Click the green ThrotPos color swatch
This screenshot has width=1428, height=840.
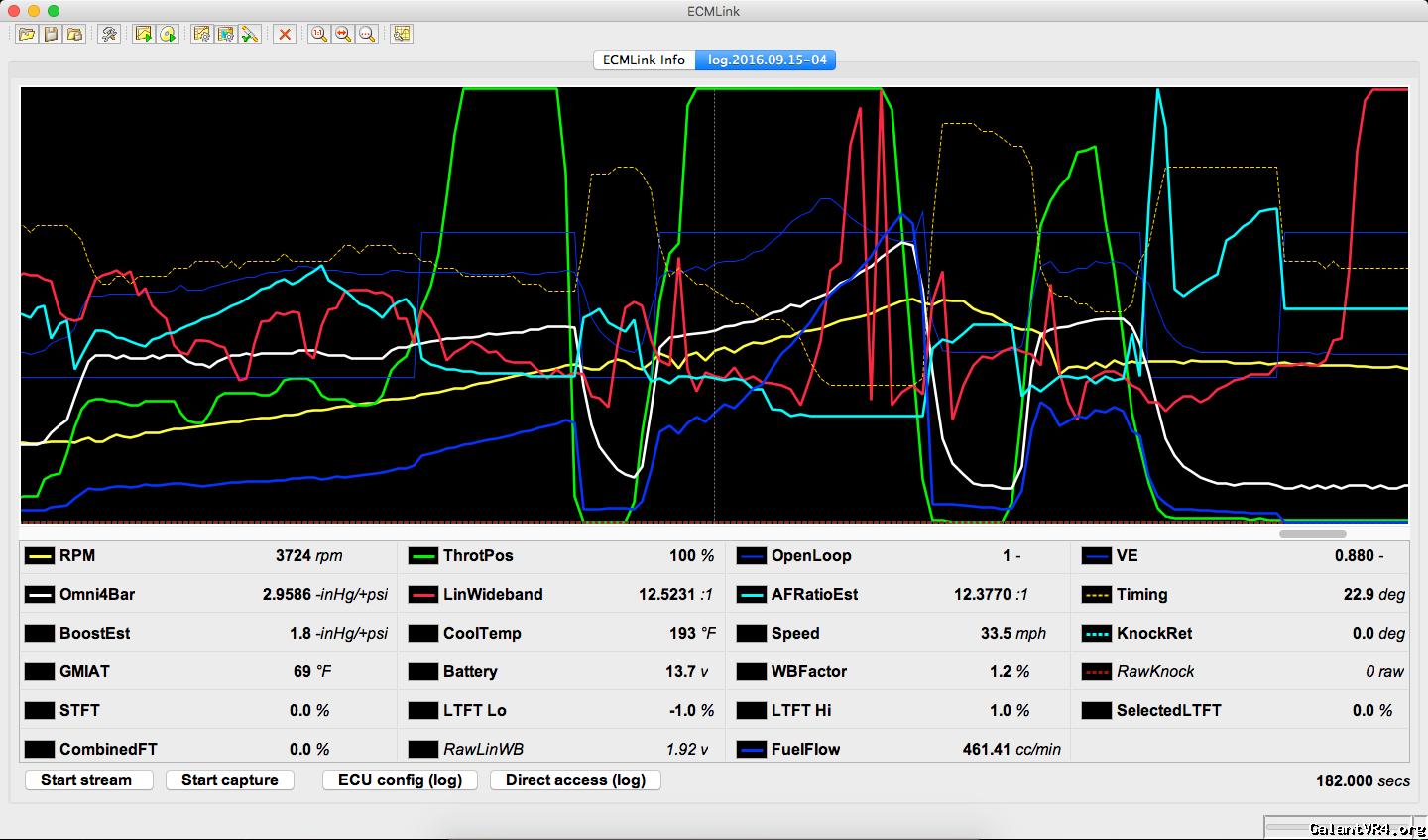pyautogui.click(x=423, y=556)
